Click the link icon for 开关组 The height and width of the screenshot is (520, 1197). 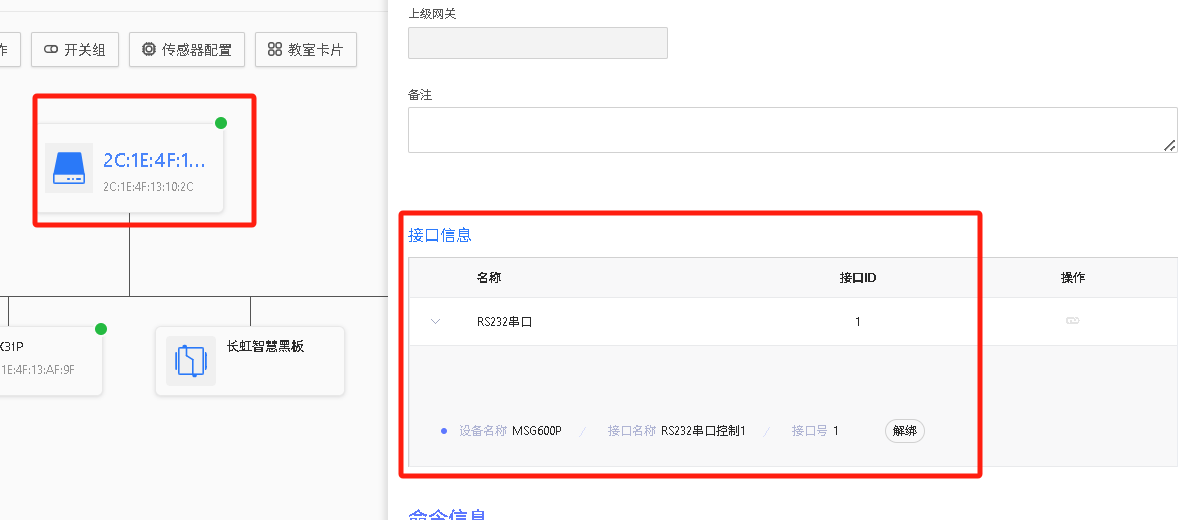pos(51,50)
